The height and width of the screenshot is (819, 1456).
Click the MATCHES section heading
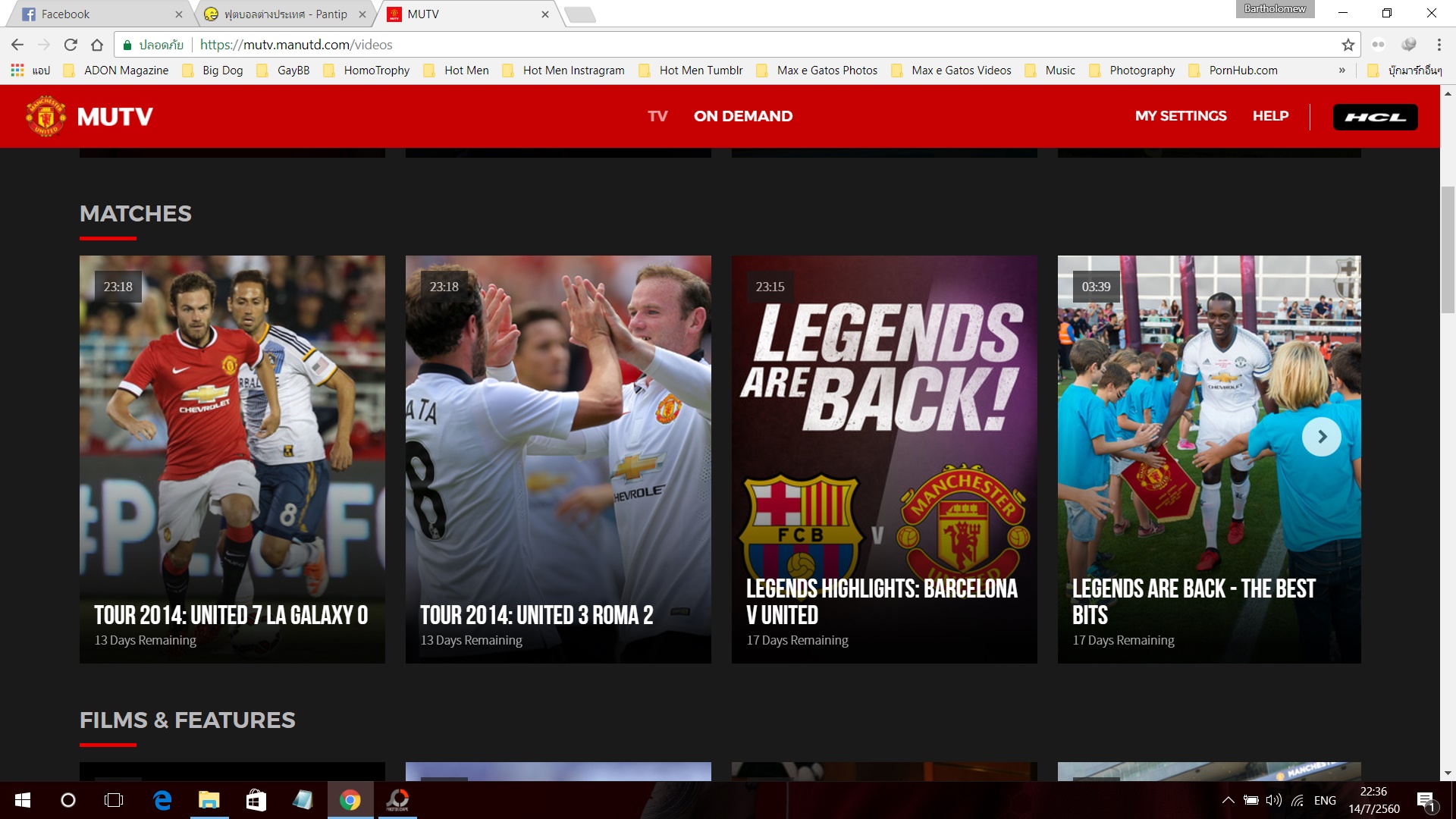[x=136, y=214]
